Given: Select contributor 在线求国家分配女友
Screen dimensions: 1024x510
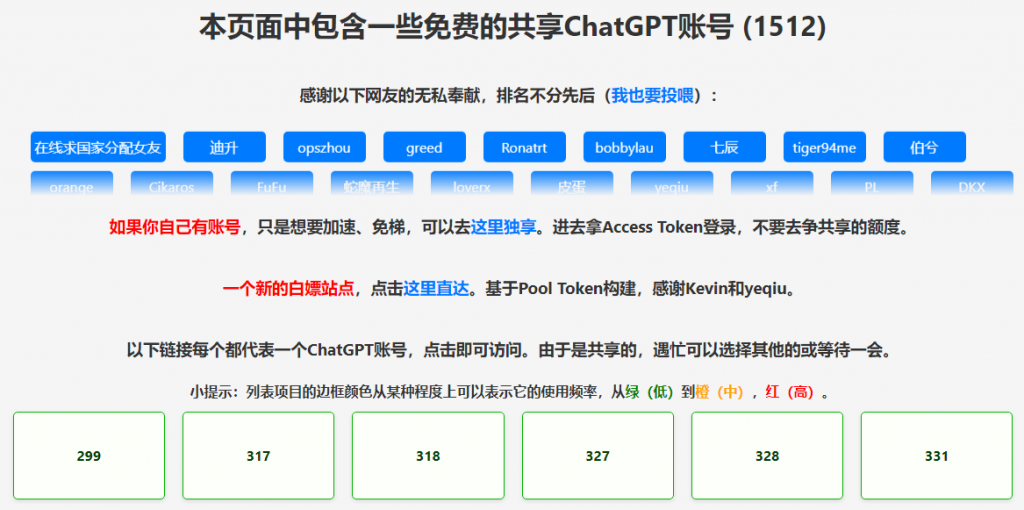Looking at the screenshot, I should click(x=98, y=147).
